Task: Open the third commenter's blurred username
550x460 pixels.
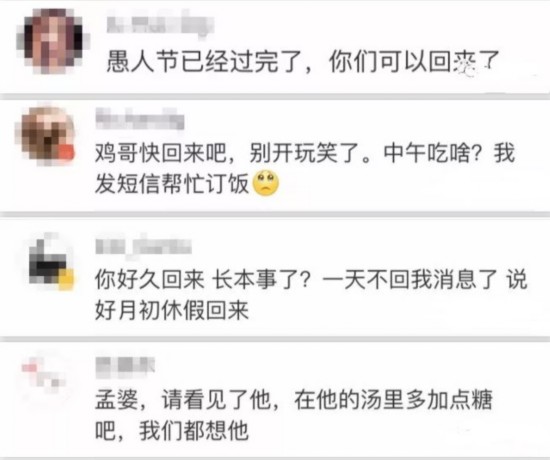Action: click(143, 245)
